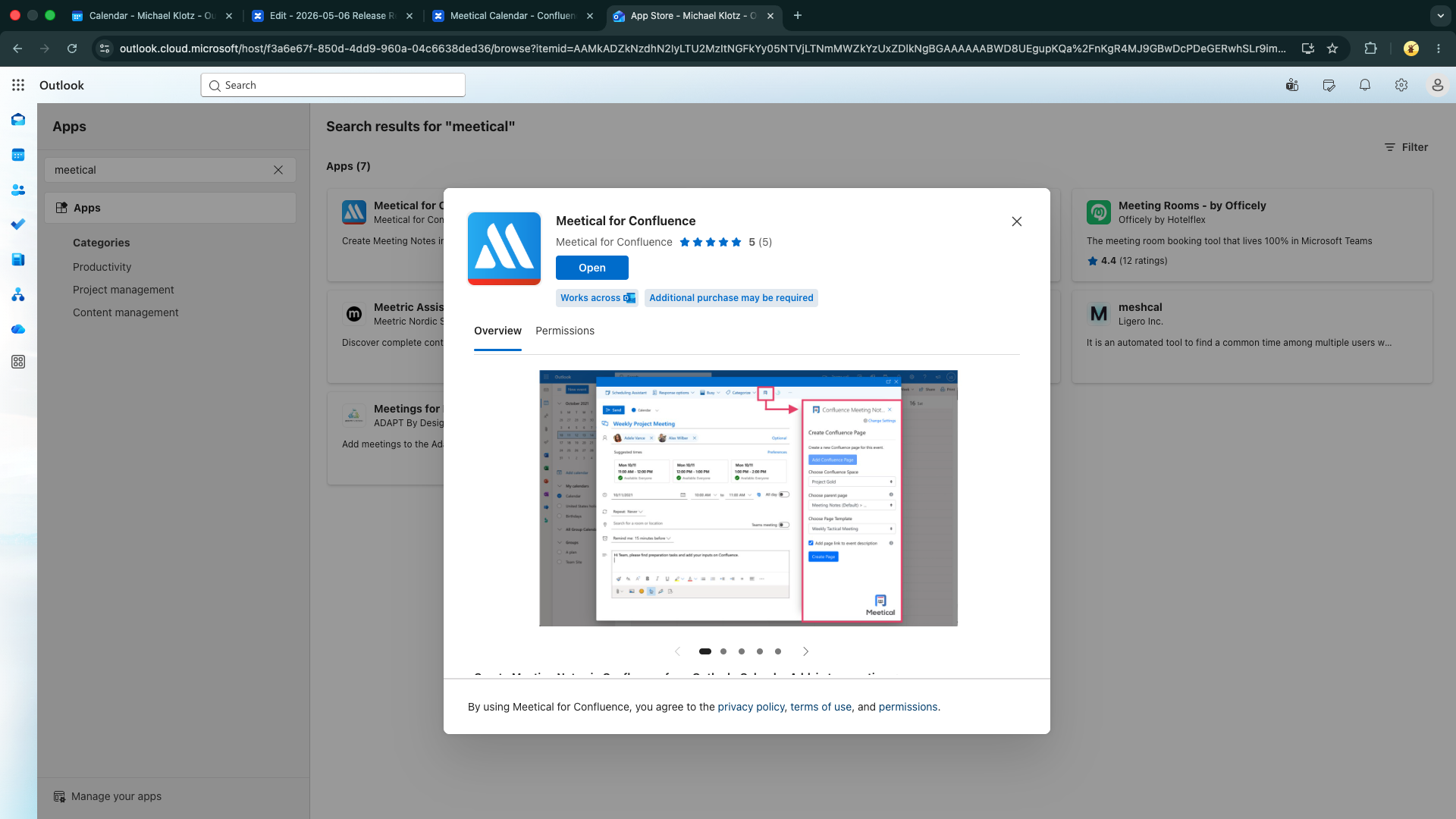Viewport: 1456px width, 819px height.
Task: Open Teams meet now icon in header
Action: point(1292,85)
